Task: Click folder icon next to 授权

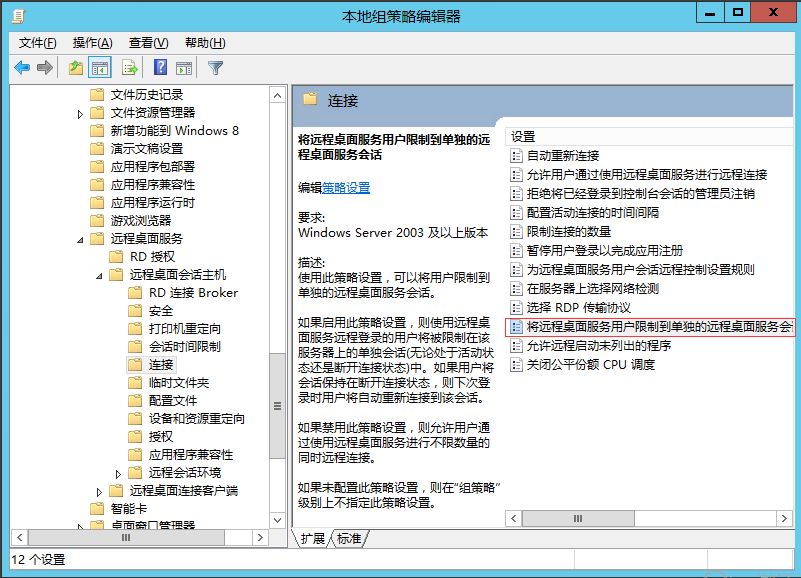Action: click(135, 436)
